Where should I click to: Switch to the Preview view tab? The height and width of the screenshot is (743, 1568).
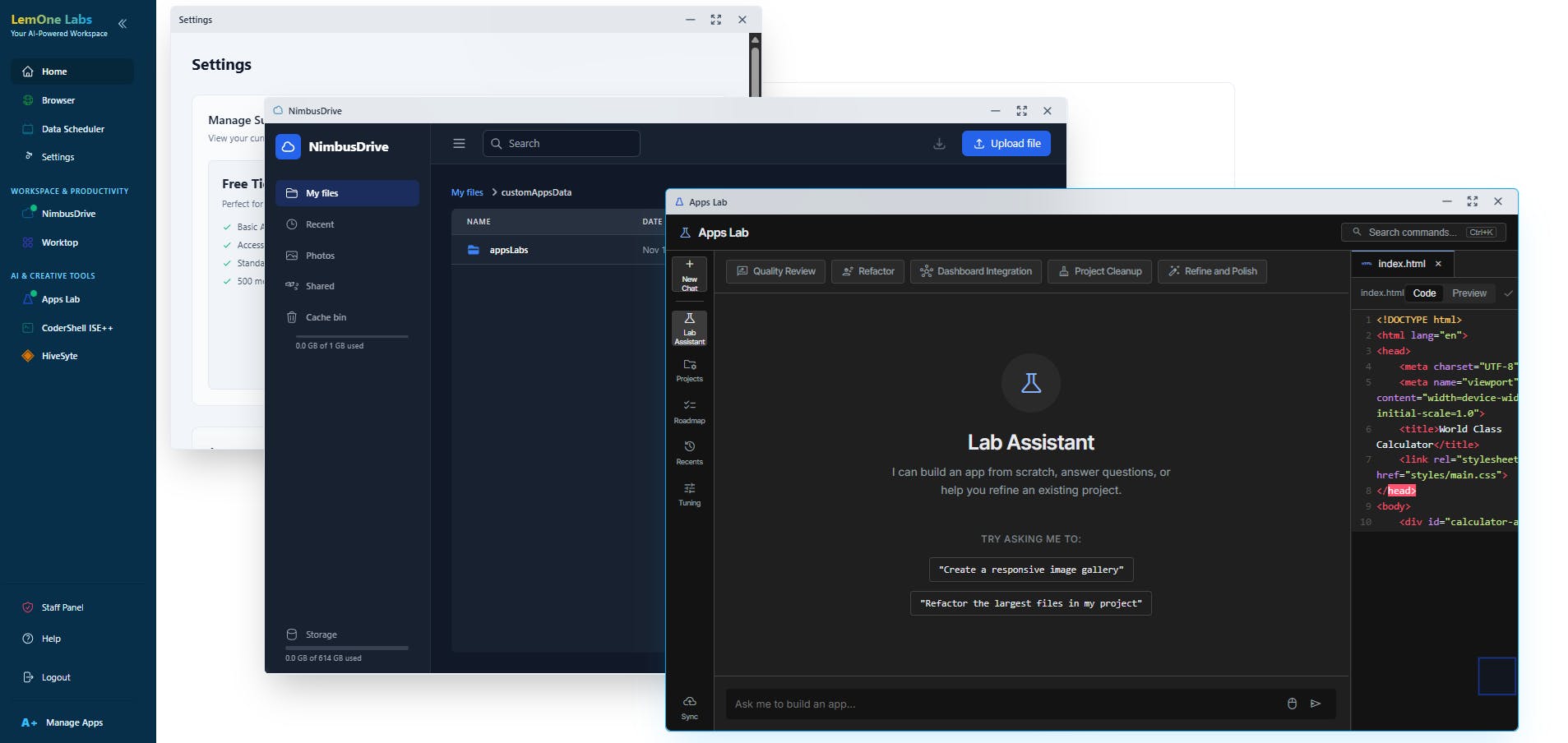[x=1469, y=293]
